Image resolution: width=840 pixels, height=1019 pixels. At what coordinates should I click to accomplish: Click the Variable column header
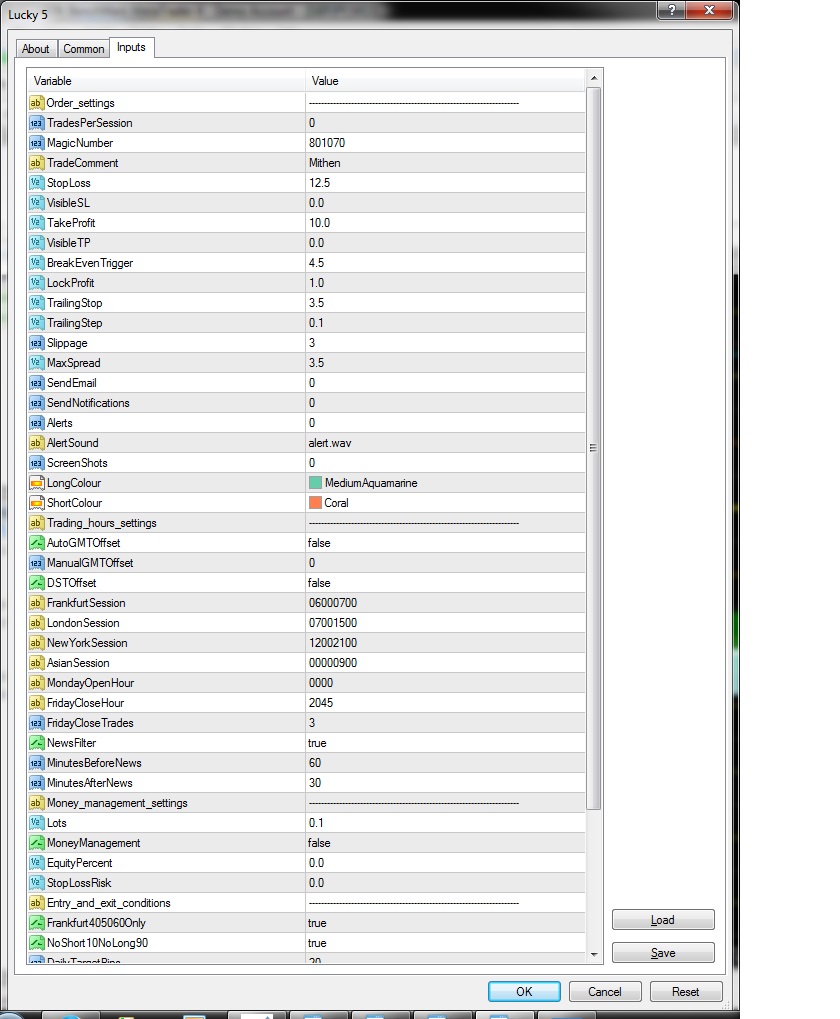pos(166,81)
